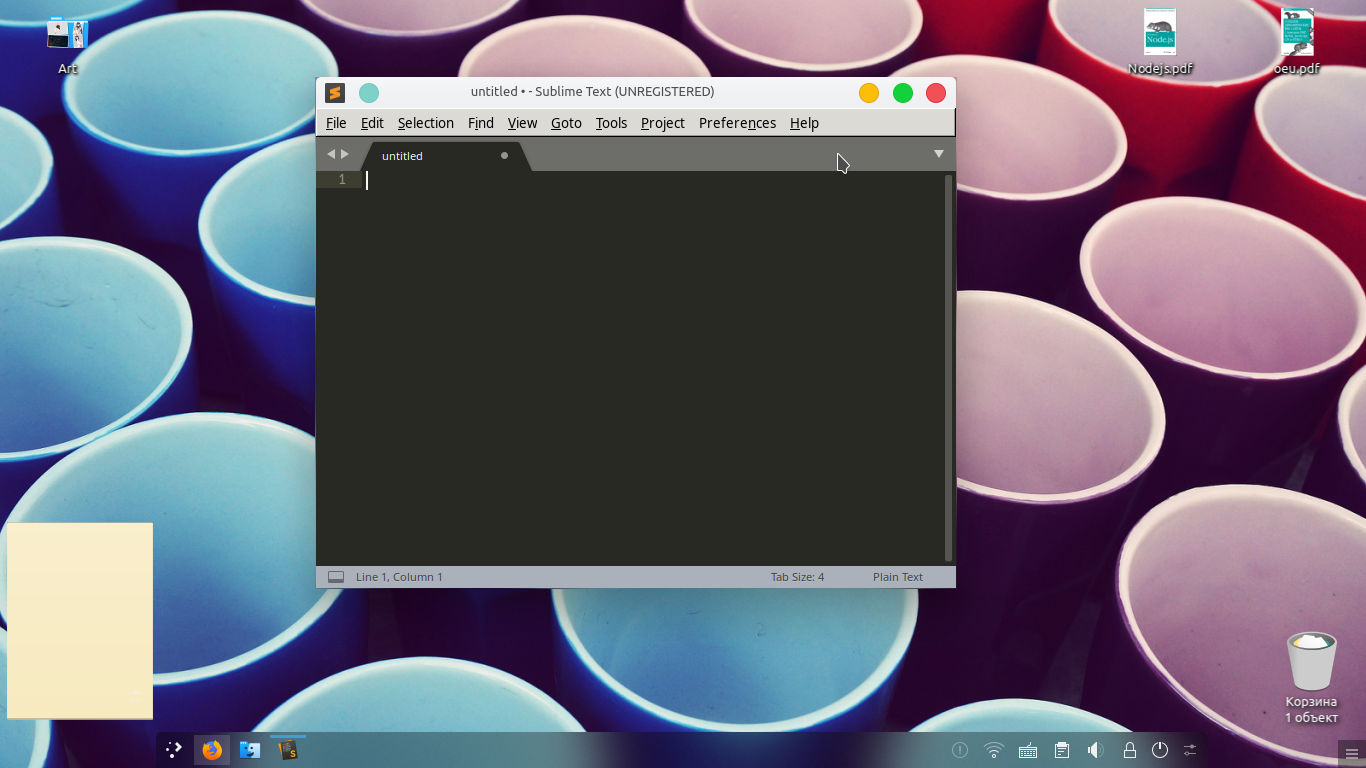
Task: Toggle the side bar via status bar icon
Action: pyautogui.click(x=336, y=577)
